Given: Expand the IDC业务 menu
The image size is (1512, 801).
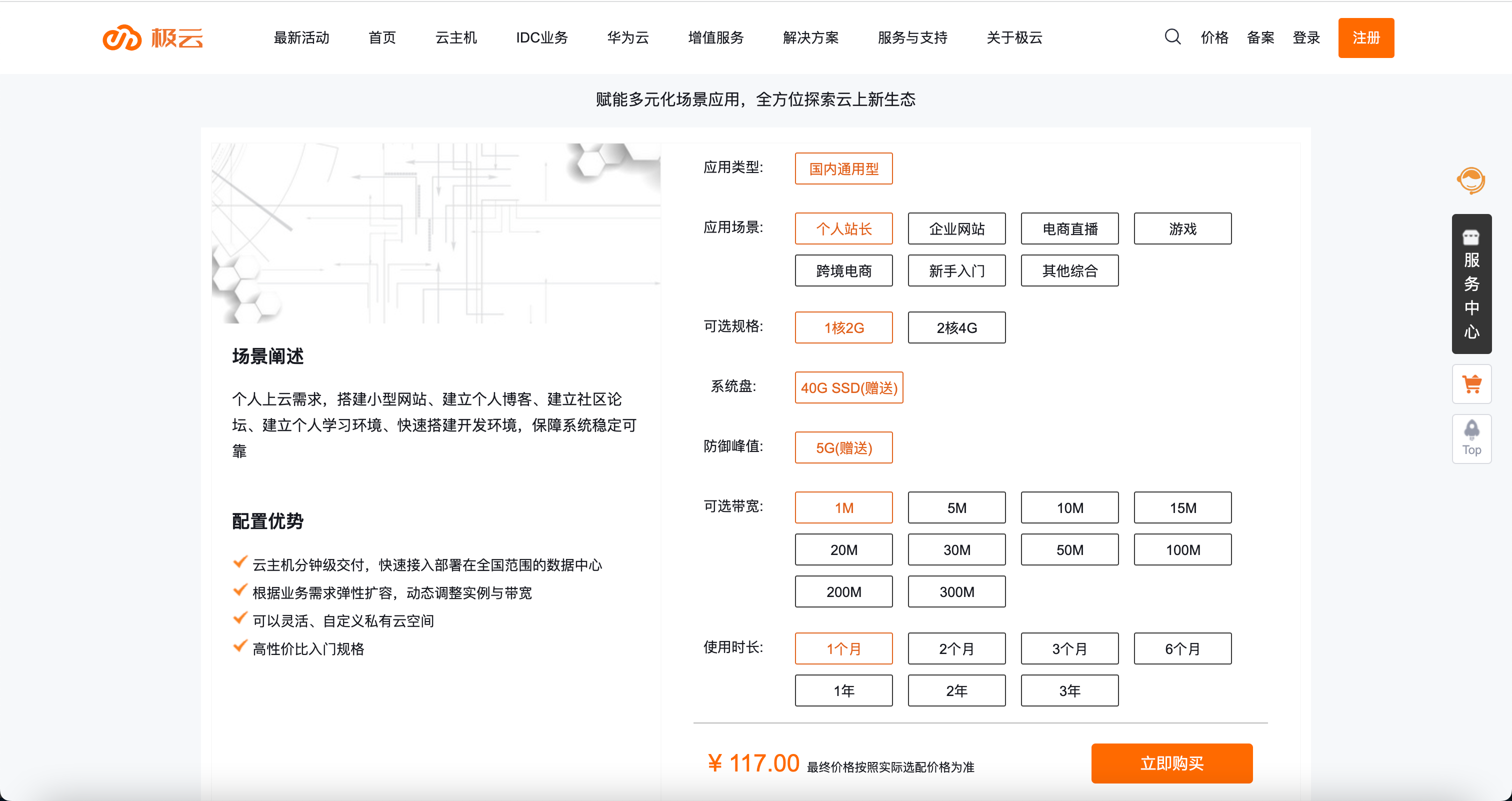Looking at the screenshot, I should click(541, 38).
